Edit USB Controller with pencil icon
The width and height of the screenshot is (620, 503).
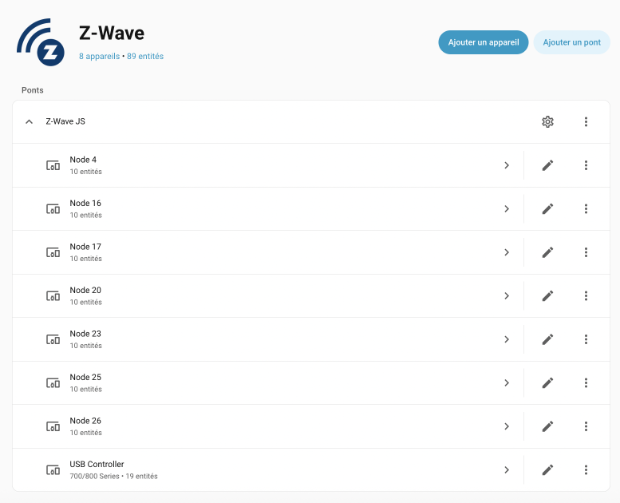coord(547,470)
